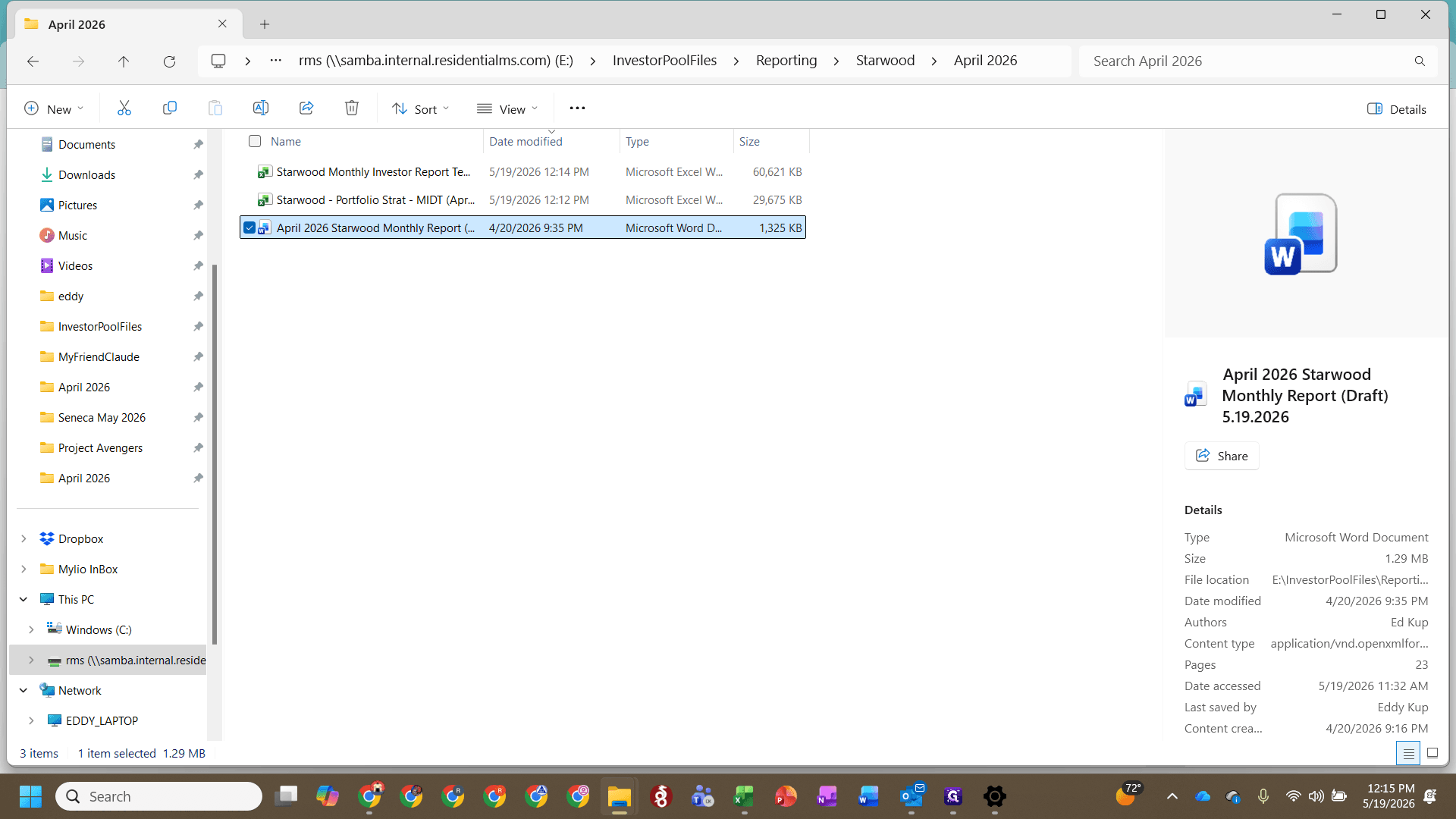Screen dimensions: 1456x819
Task: Click the Share icon in toolbar
Action: click(x=306, y=108)
